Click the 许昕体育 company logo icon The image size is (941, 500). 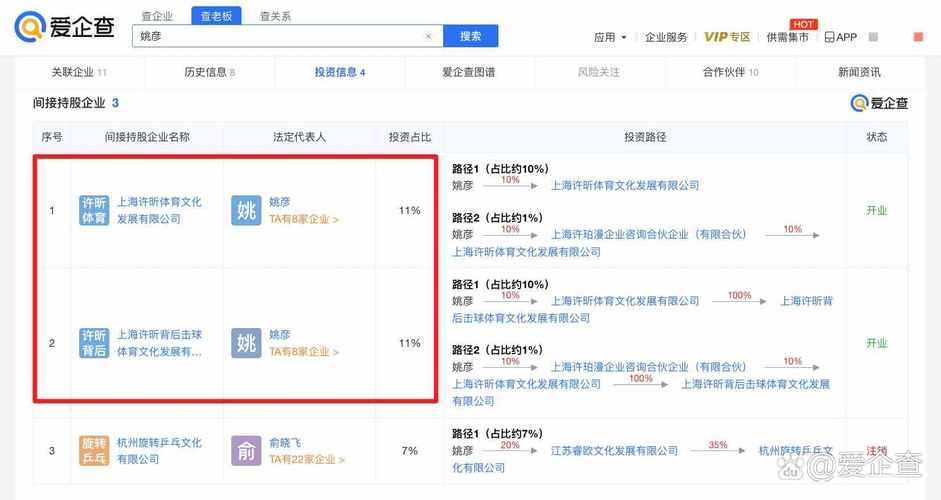[x=94, y=210]
